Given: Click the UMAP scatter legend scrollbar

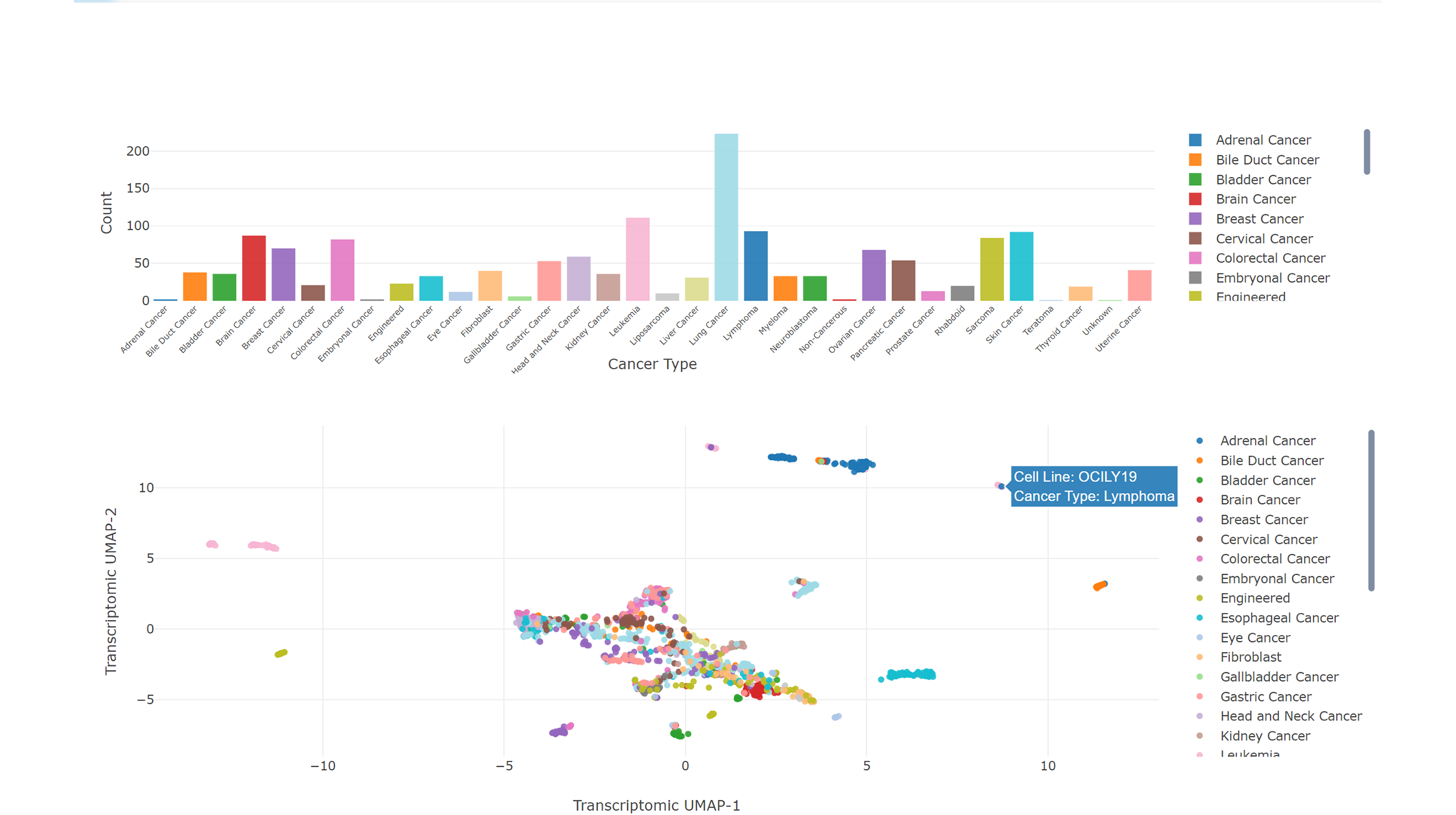Looking at the screenshot, I should coord(1372,511).
